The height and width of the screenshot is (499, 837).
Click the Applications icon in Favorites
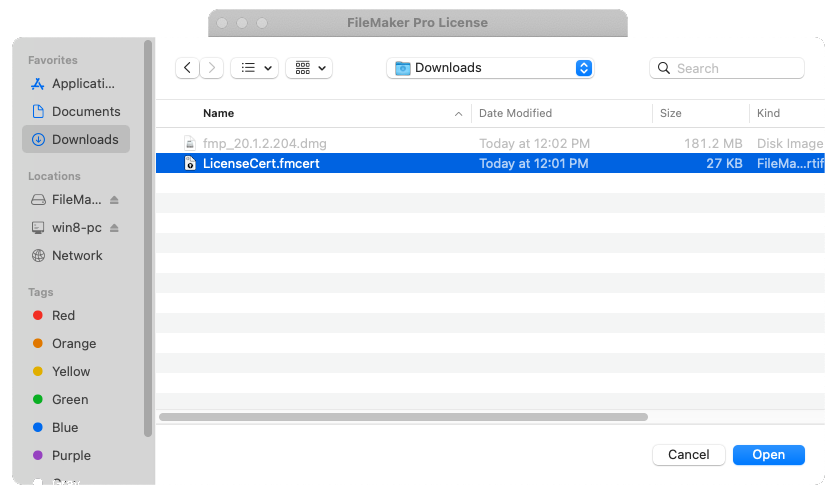[37, 84]
